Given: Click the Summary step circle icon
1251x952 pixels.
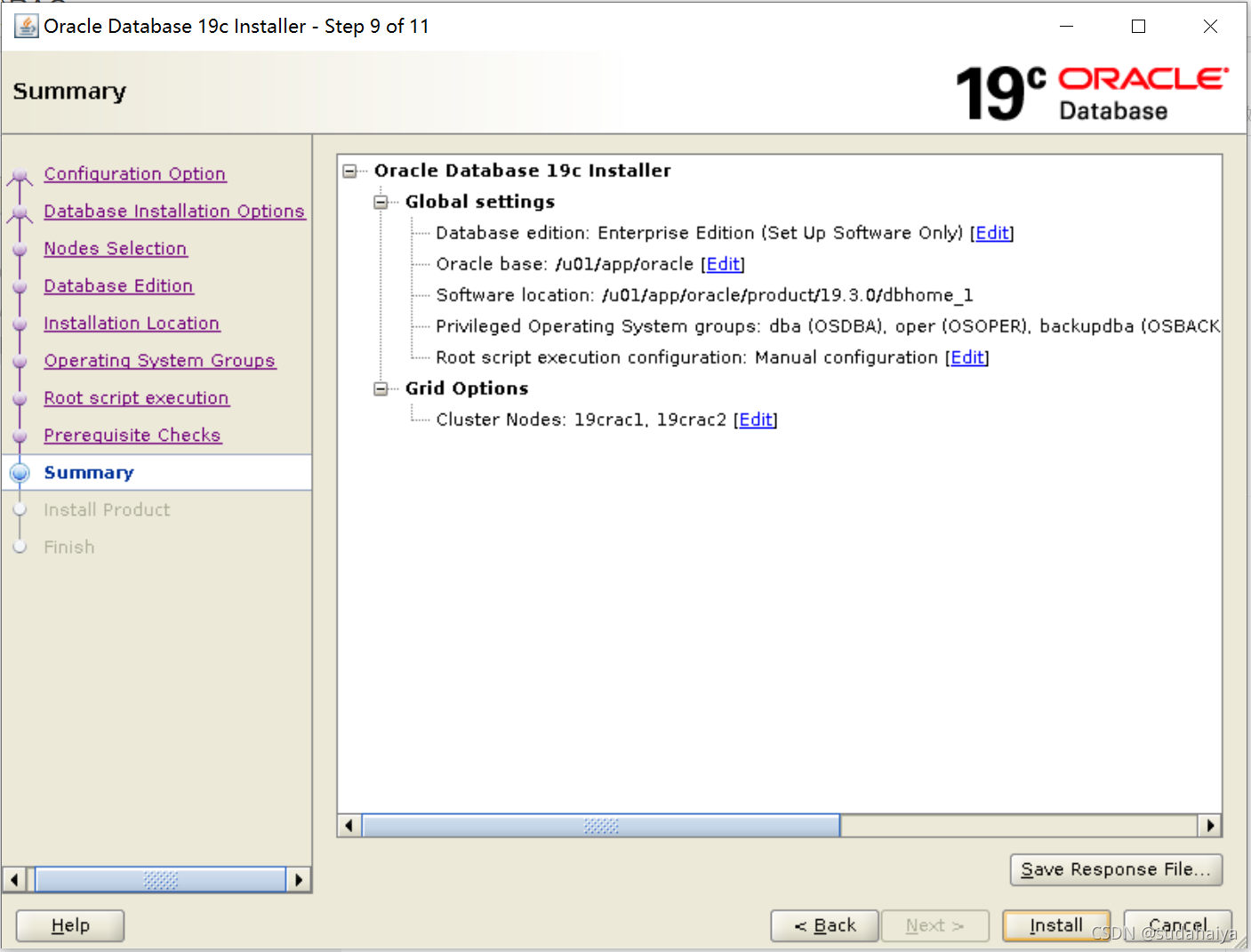Looking at the screenshot, I should (20, 473).
